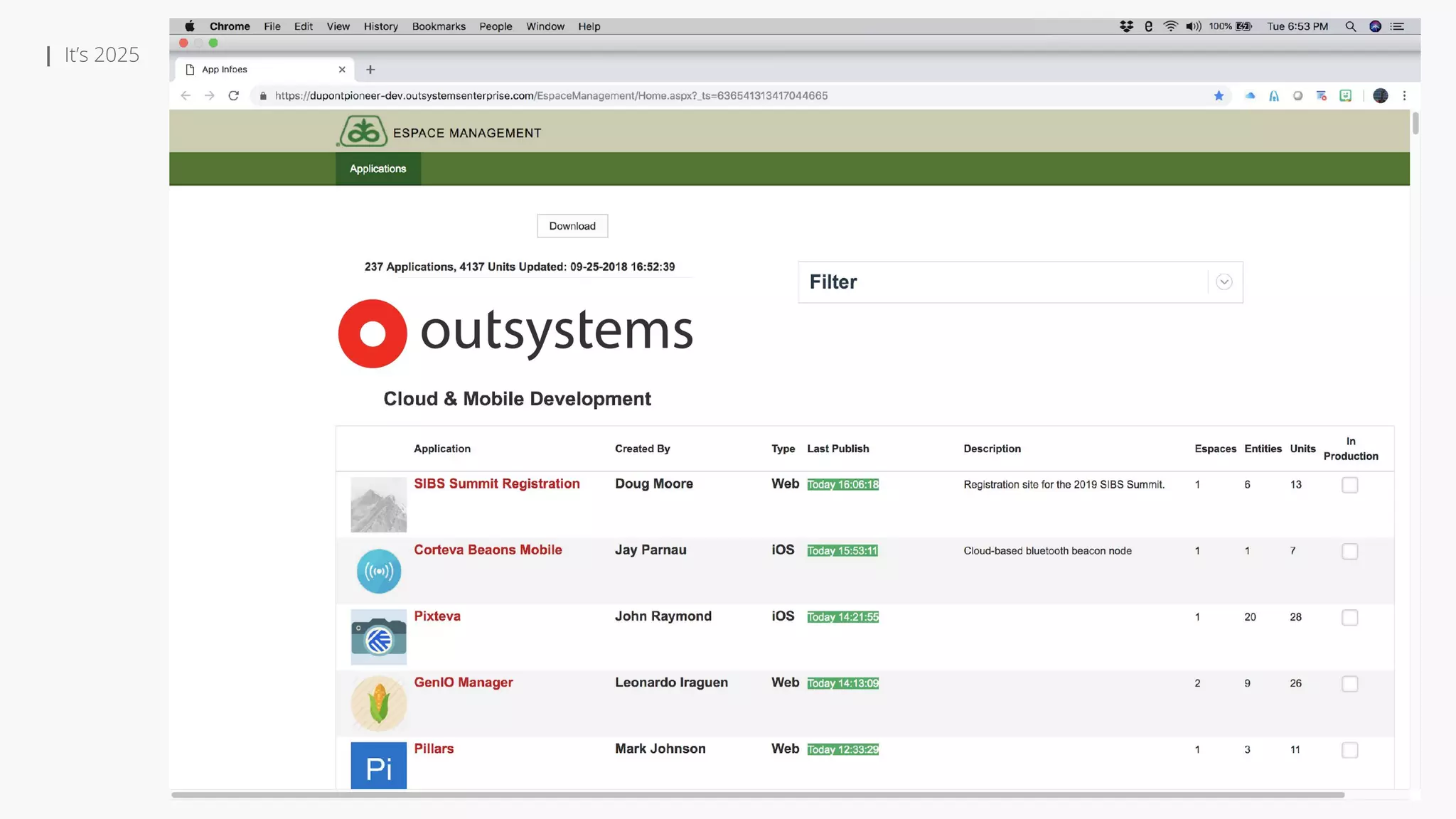Open the Chrome three-dot menu
This screenshot has width=1456, height=819.
pos(1404,96)
